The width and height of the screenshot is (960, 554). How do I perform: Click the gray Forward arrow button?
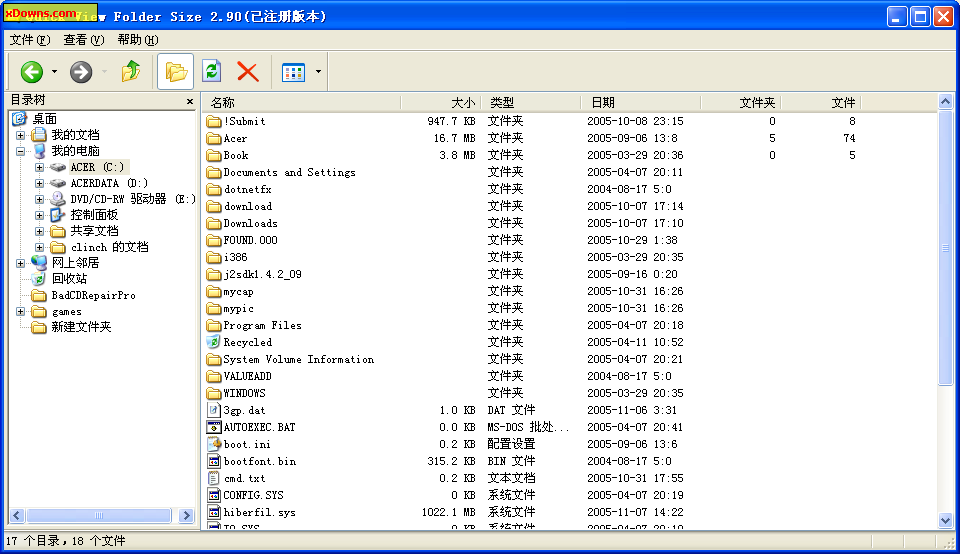pyautogui.click(x=81, y=72)
